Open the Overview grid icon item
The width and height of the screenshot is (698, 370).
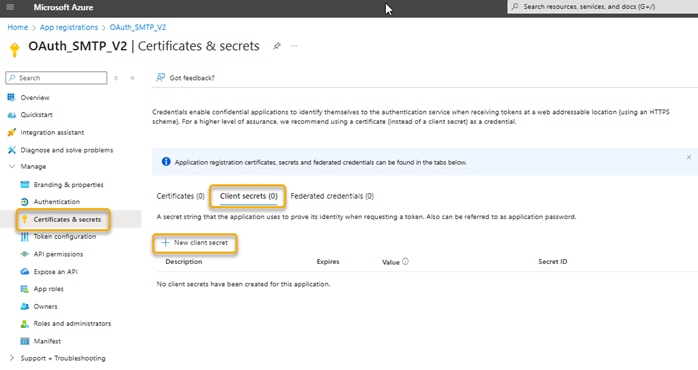tap(12, 98)
